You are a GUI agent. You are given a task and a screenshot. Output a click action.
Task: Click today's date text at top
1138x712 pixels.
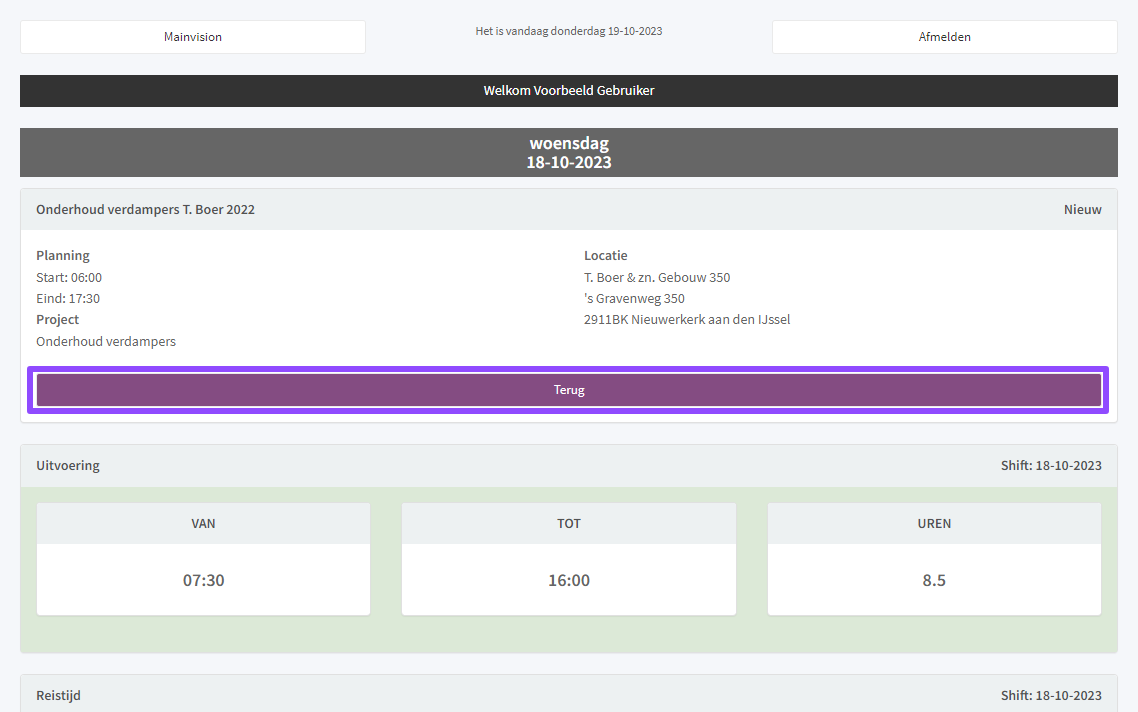[x=569, y=31]
